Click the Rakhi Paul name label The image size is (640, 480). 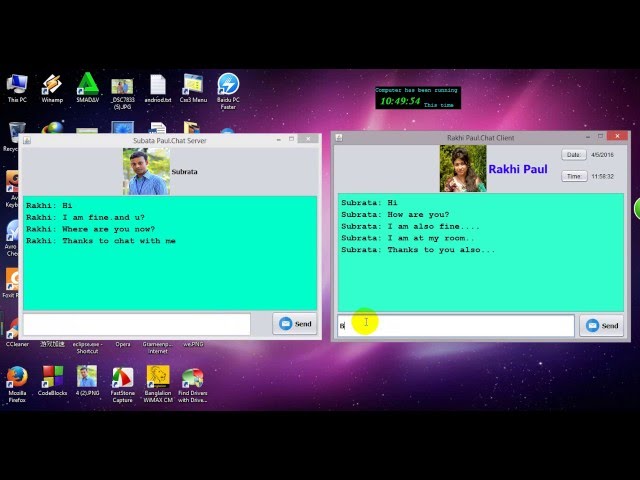518,169
